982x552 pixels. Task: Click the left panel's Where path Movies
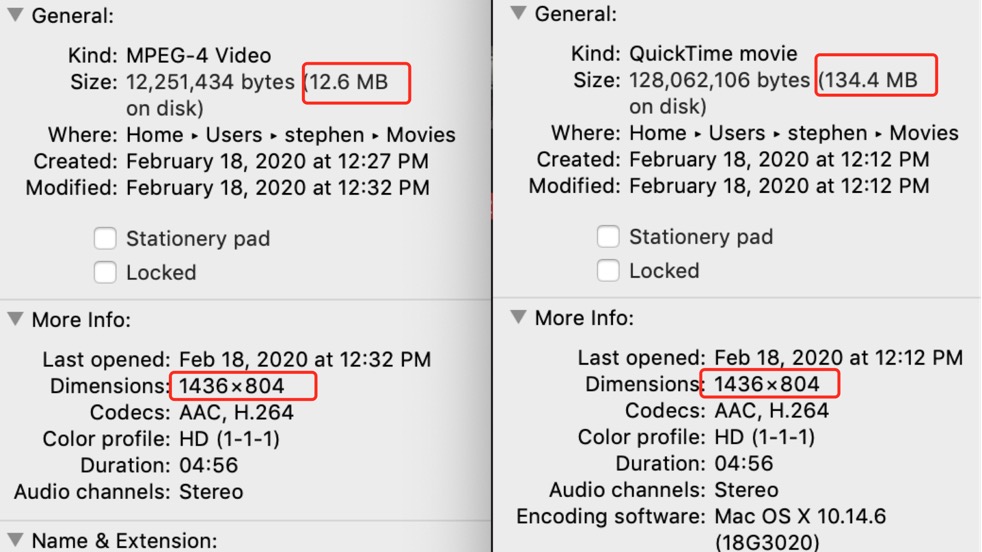[x=421, y=135]
